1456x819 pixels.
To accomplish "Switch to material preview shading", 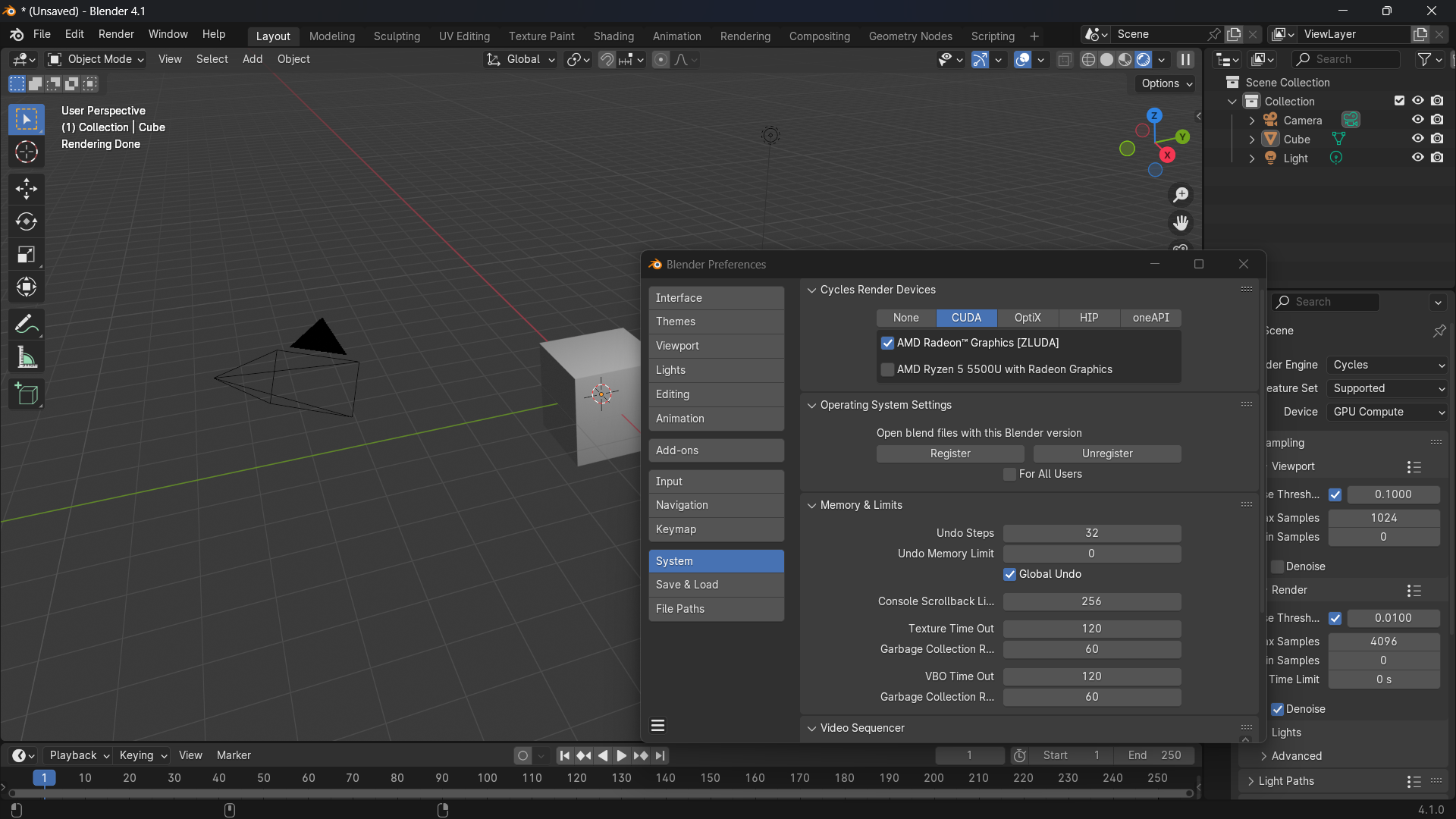I will 1125,60.
